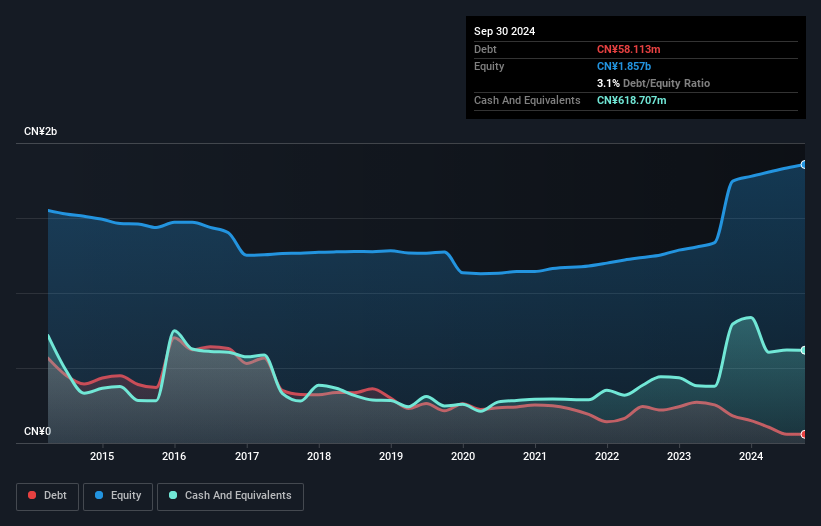Screen dimensions: 821x526
Task: Click the 2024 x-axis label
Action: tap(751, 456)
